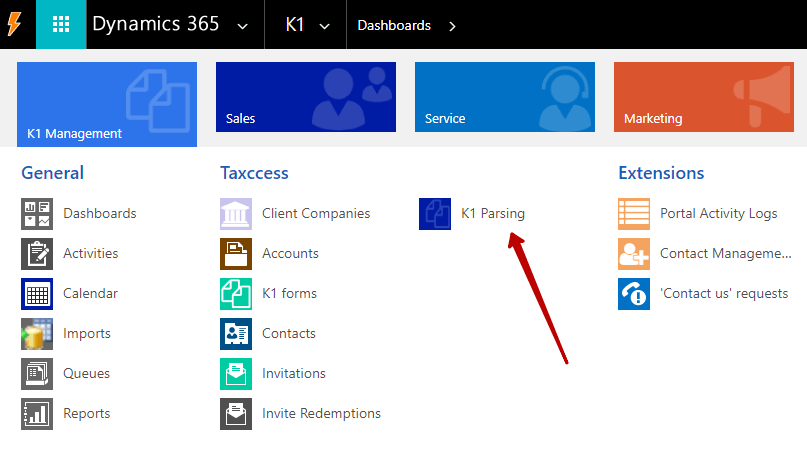Click the Extensions section heading

661,173
